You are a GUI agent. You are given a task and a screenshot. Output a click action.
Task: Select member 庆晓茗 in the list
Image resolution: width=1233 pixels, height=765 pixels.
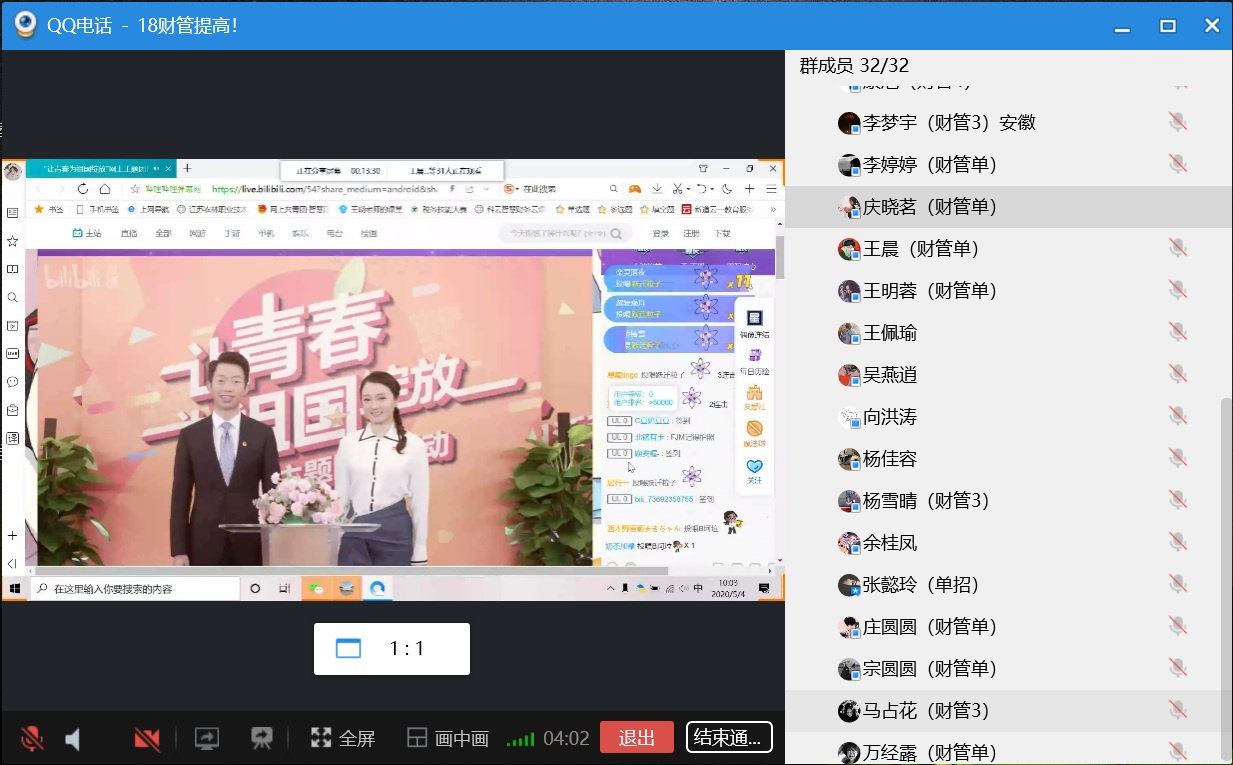(930, 207)
